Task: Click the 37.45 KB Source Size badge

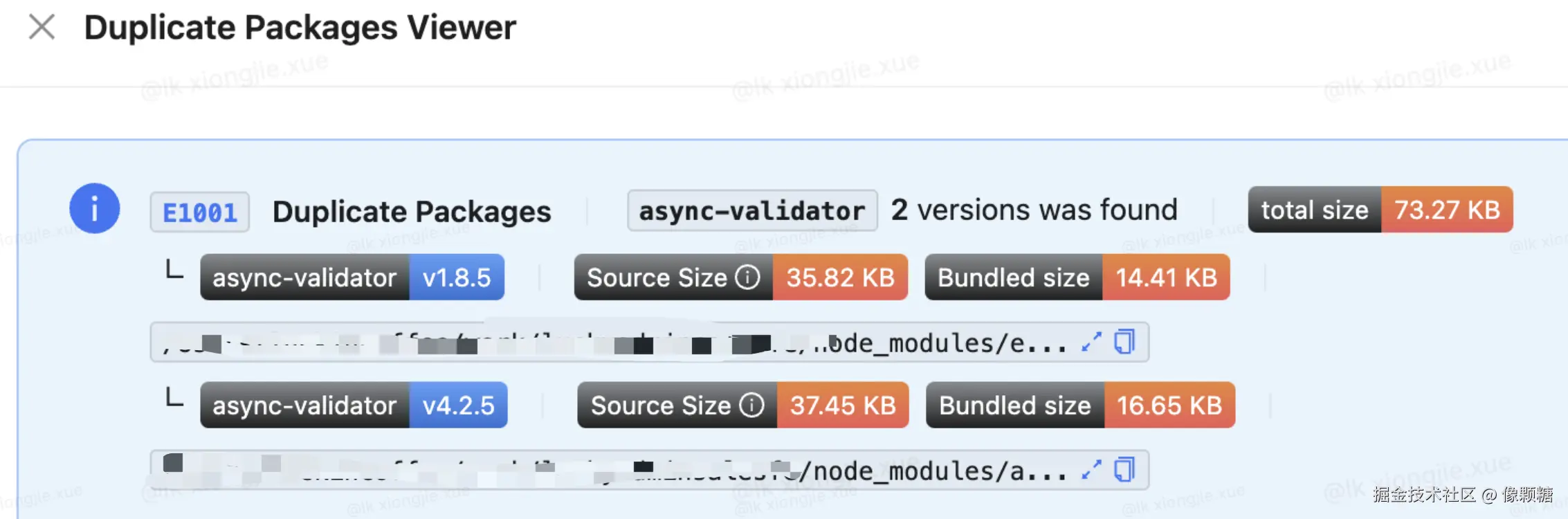Action: click(843, 405)
